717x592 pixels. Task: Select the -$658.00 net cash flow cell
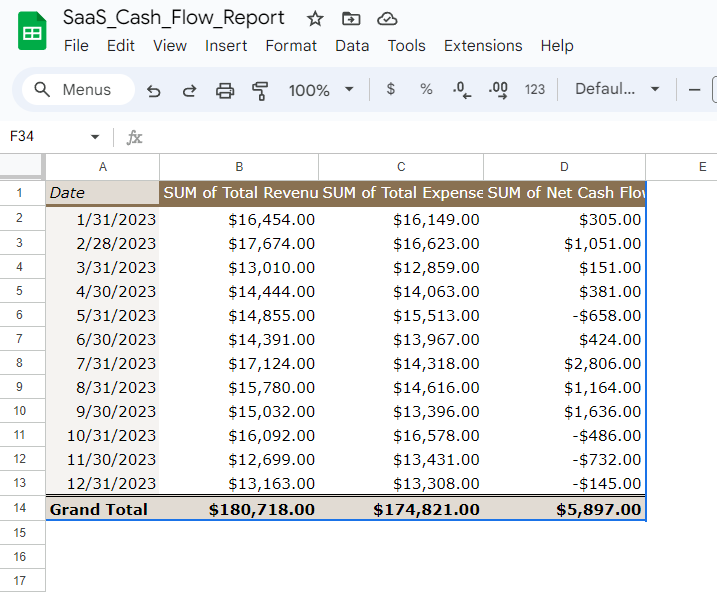[x=564, y=315]
